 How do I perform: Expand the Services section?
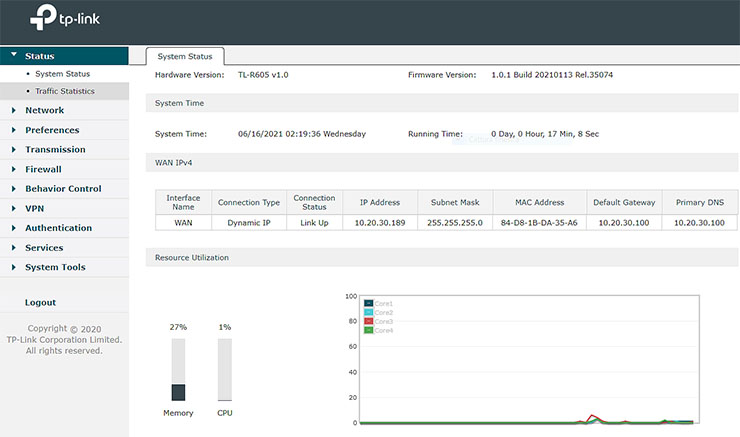point(44,248)
